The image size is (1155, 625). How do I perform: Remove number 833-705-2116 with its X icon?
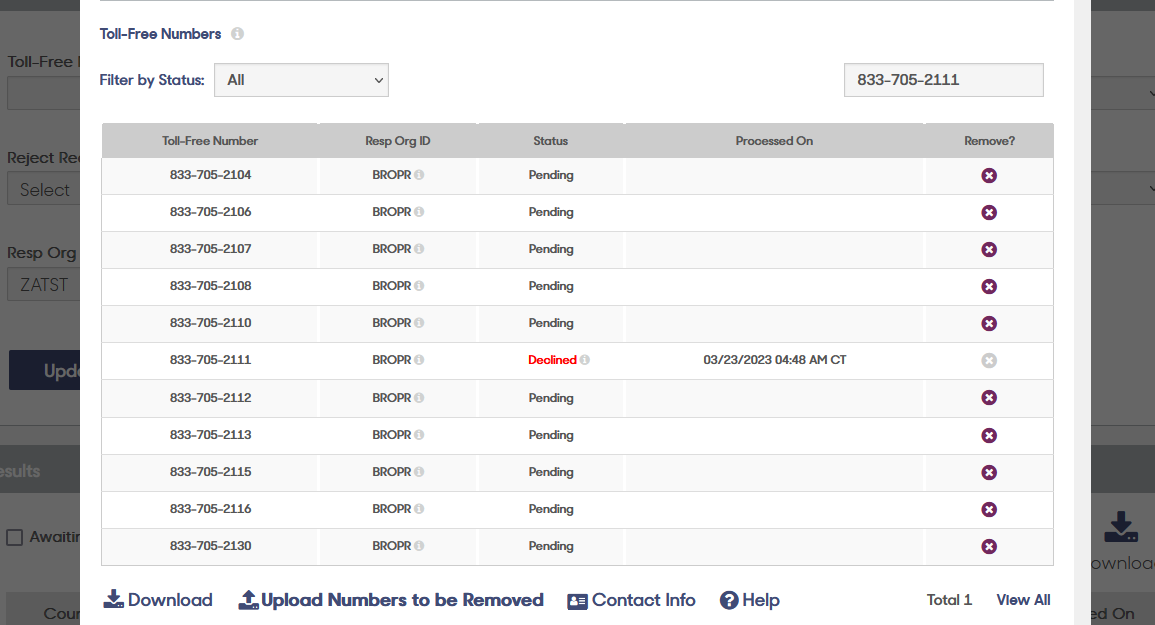click(989, 509)
